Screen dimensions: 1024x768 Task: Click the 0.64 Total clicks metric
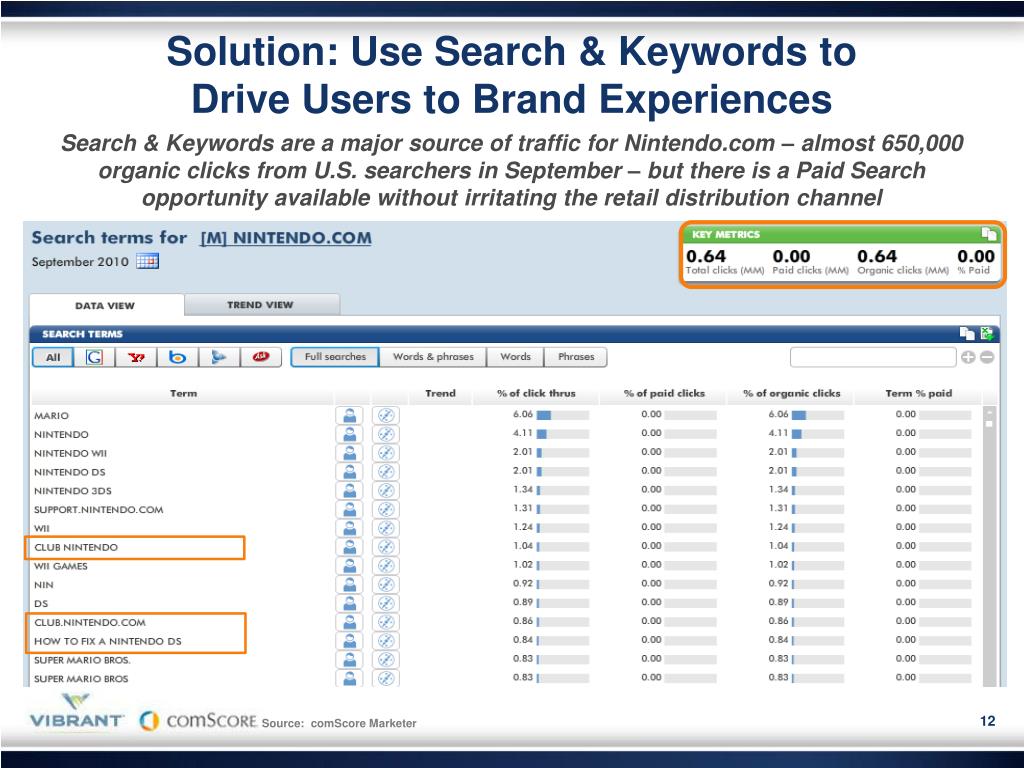pyautogui.click(x=706, y=256)
